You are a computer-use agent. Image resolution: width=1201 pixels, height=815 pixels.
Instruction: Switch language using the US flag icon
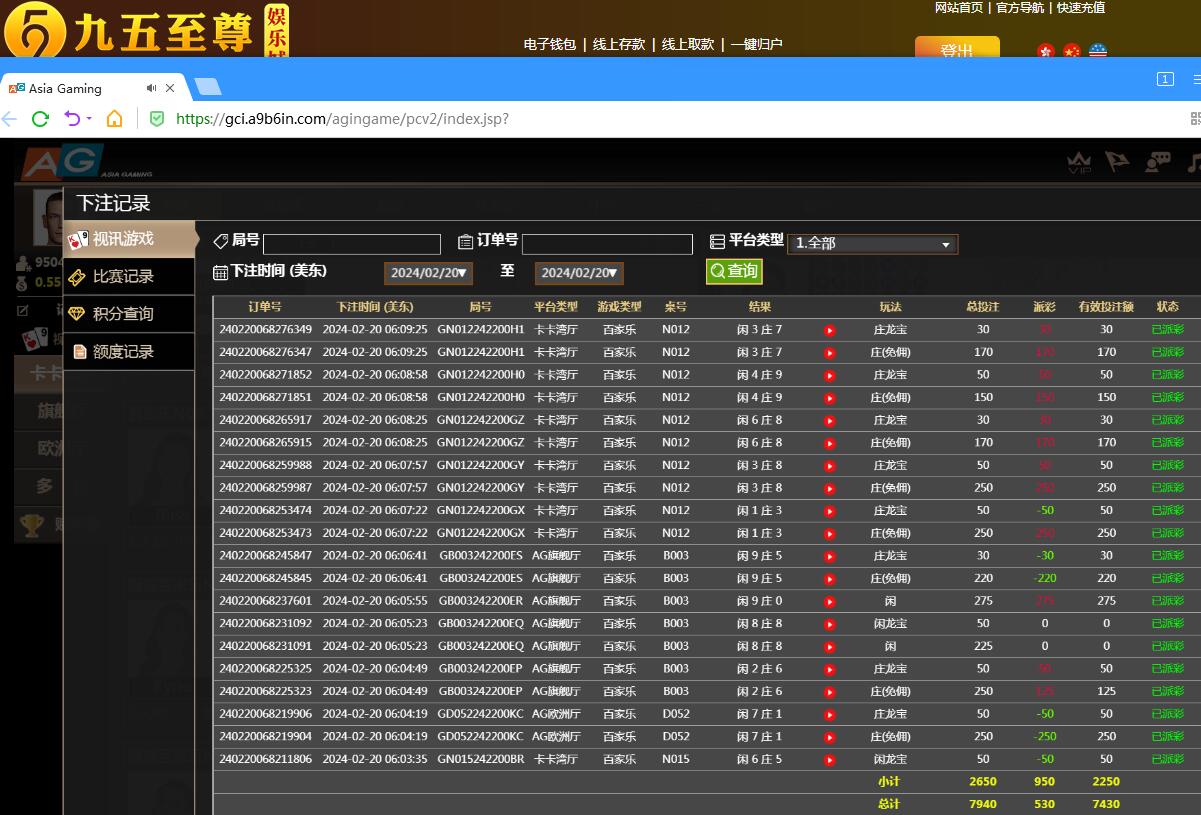click(x=1098, y=51)
